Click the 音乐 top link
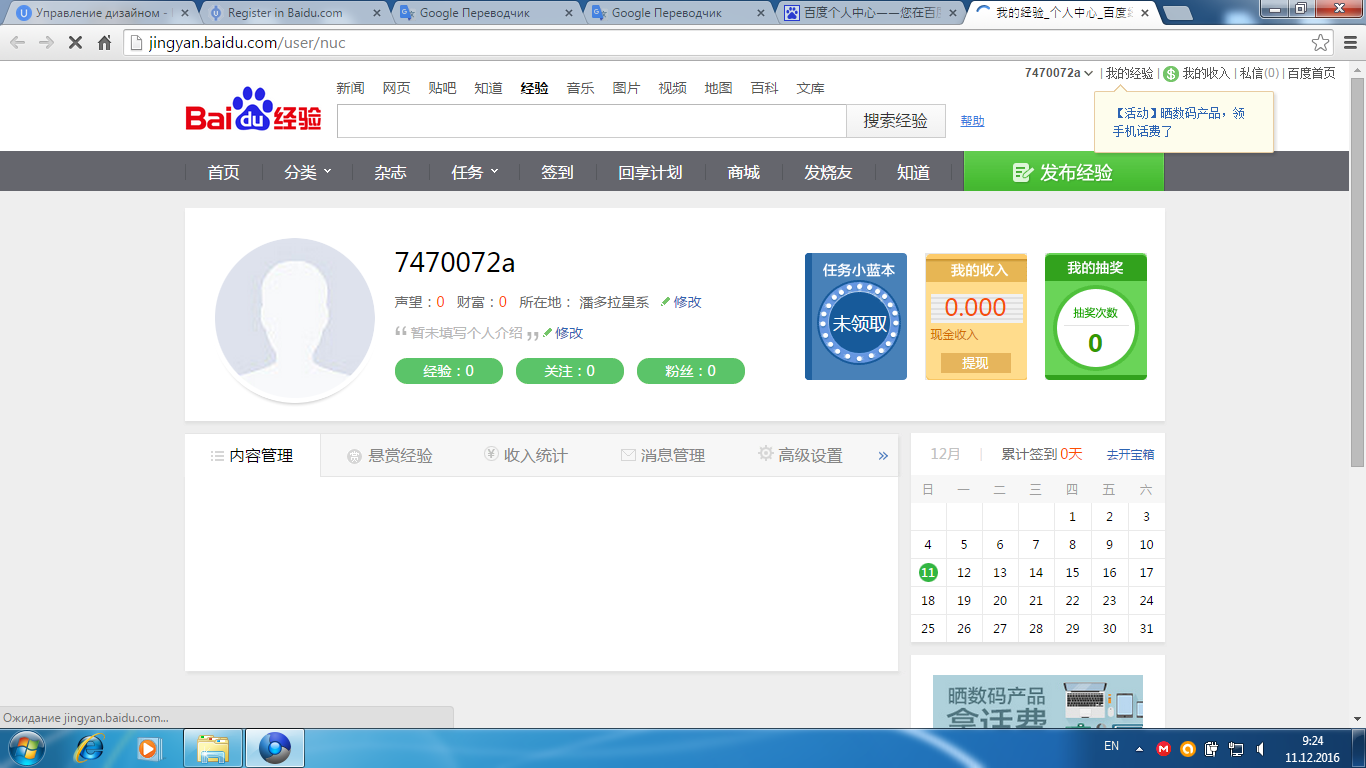 [580, 88]
